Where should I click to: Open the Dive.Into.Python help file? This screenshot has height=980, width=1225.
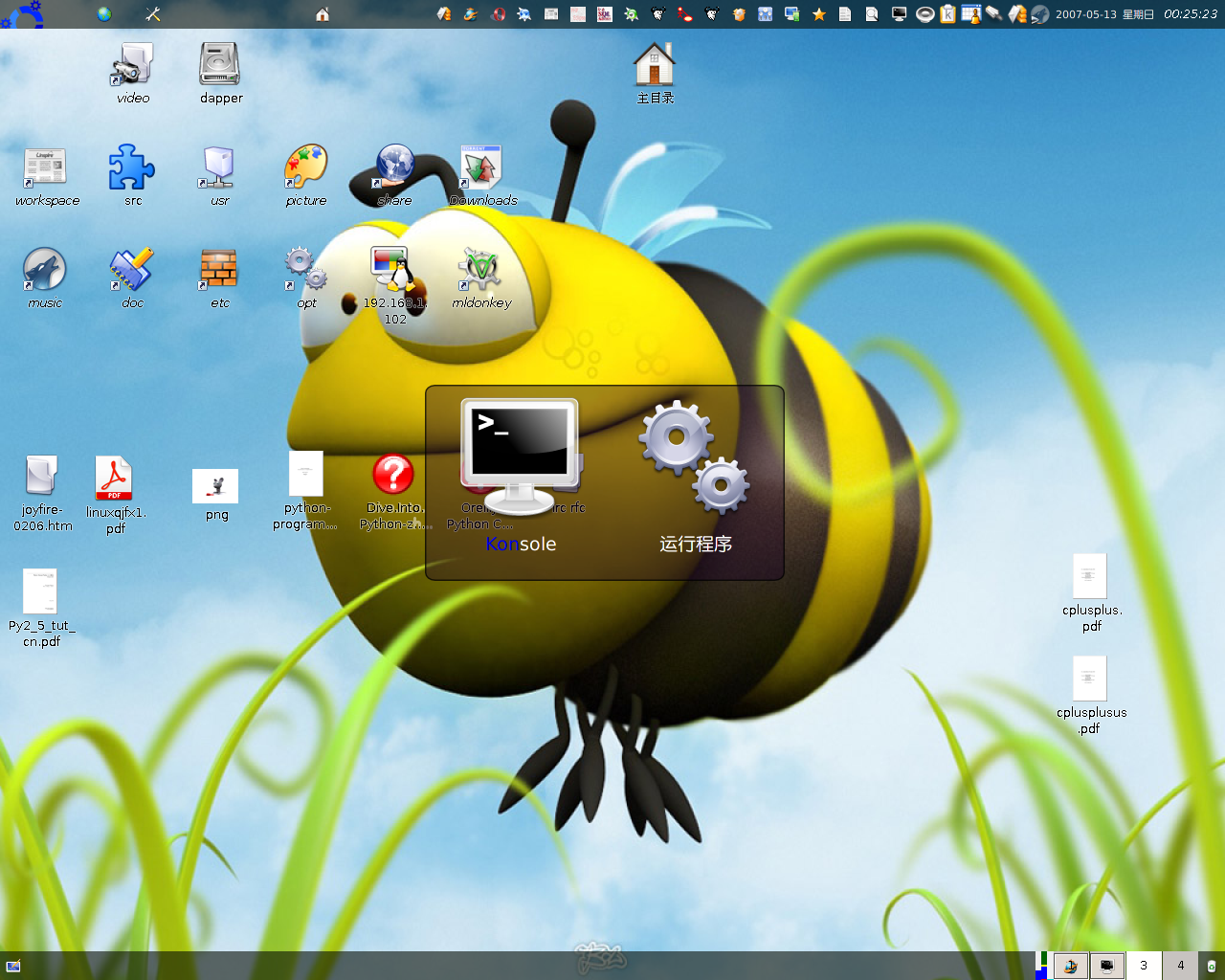click(394, 492)
